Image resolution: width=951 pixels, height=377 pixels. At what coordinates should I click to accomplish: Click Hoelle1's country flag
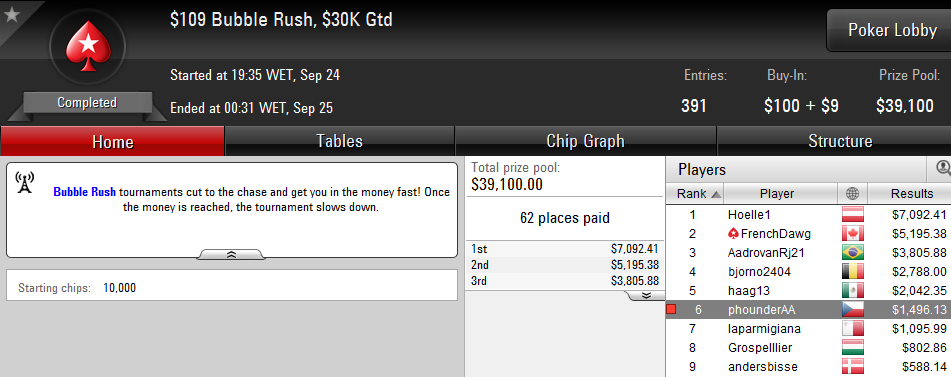pyautogui.click(x=852, y=215)
